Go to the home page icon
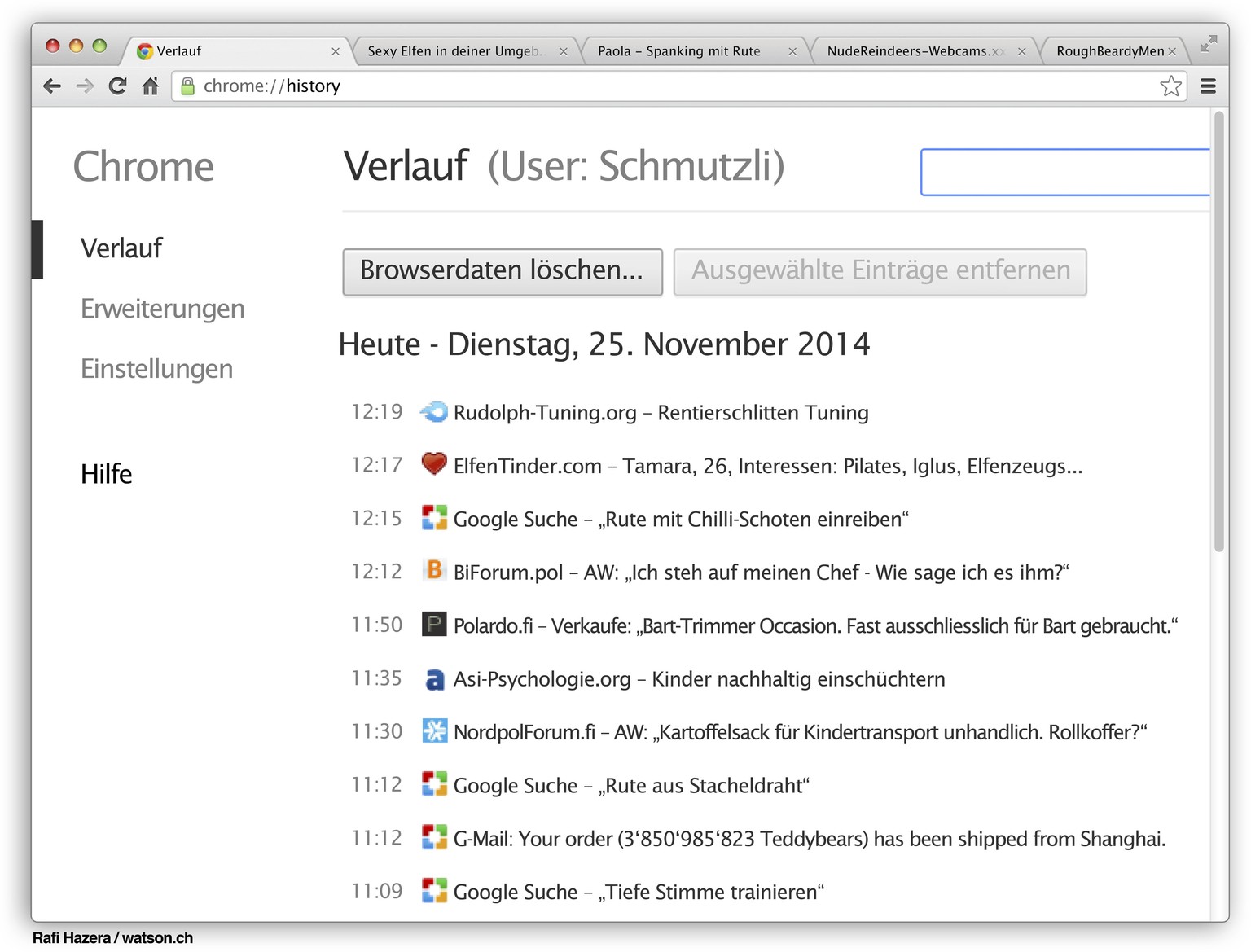The image size is (1251, 952). pyautogui.click(x=151, y=86)
